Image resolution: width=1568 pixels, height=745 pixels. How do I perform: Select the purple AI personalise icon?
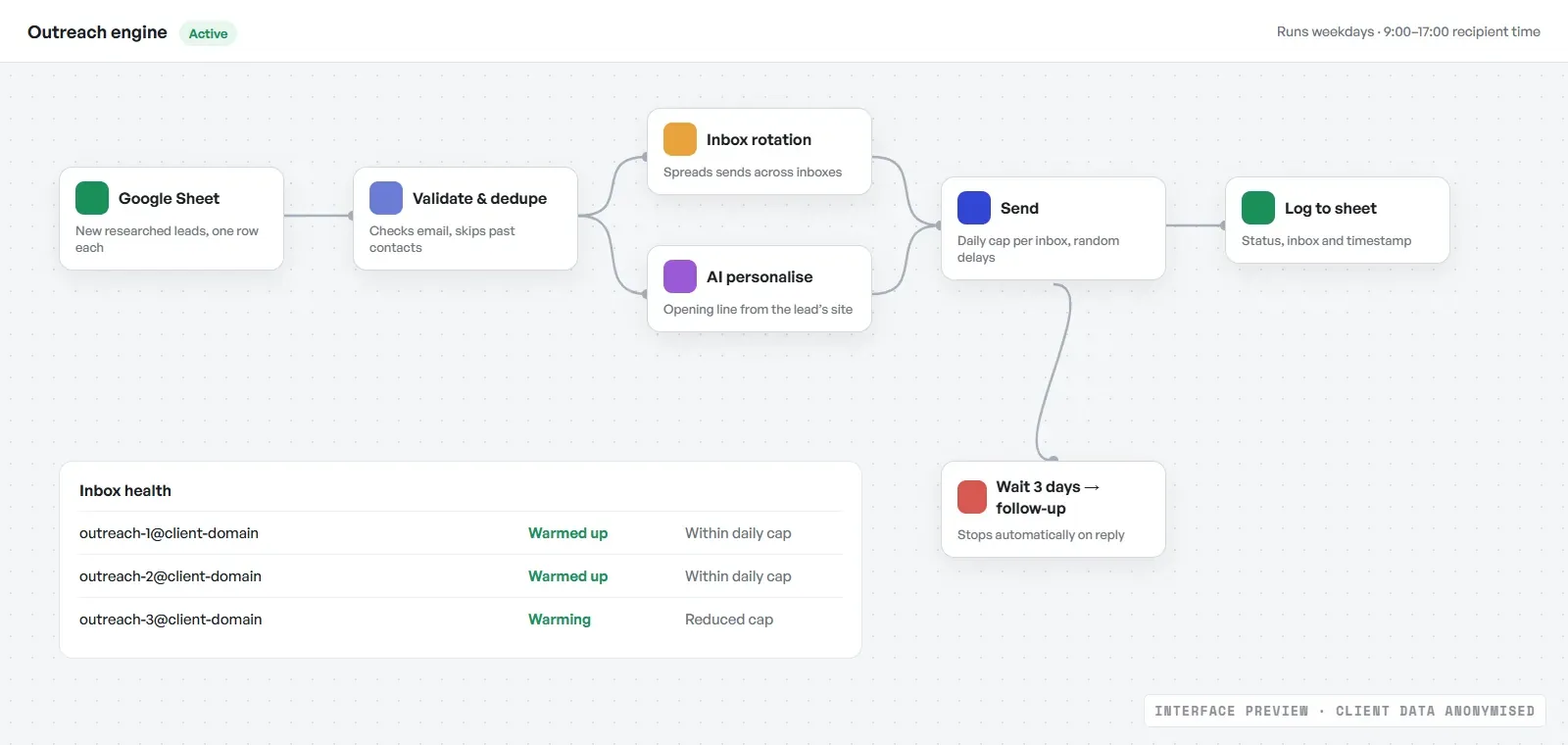(680, 276)
